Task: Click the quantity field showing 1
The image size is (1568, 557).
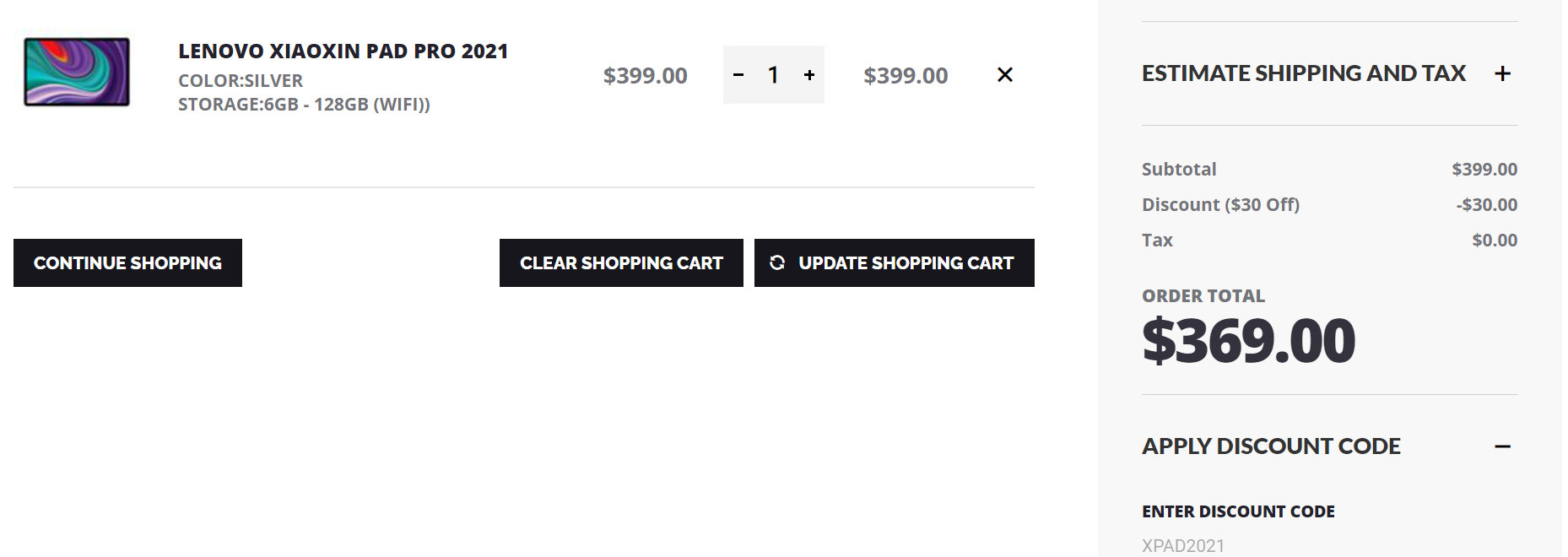Action: coord(773,75)
